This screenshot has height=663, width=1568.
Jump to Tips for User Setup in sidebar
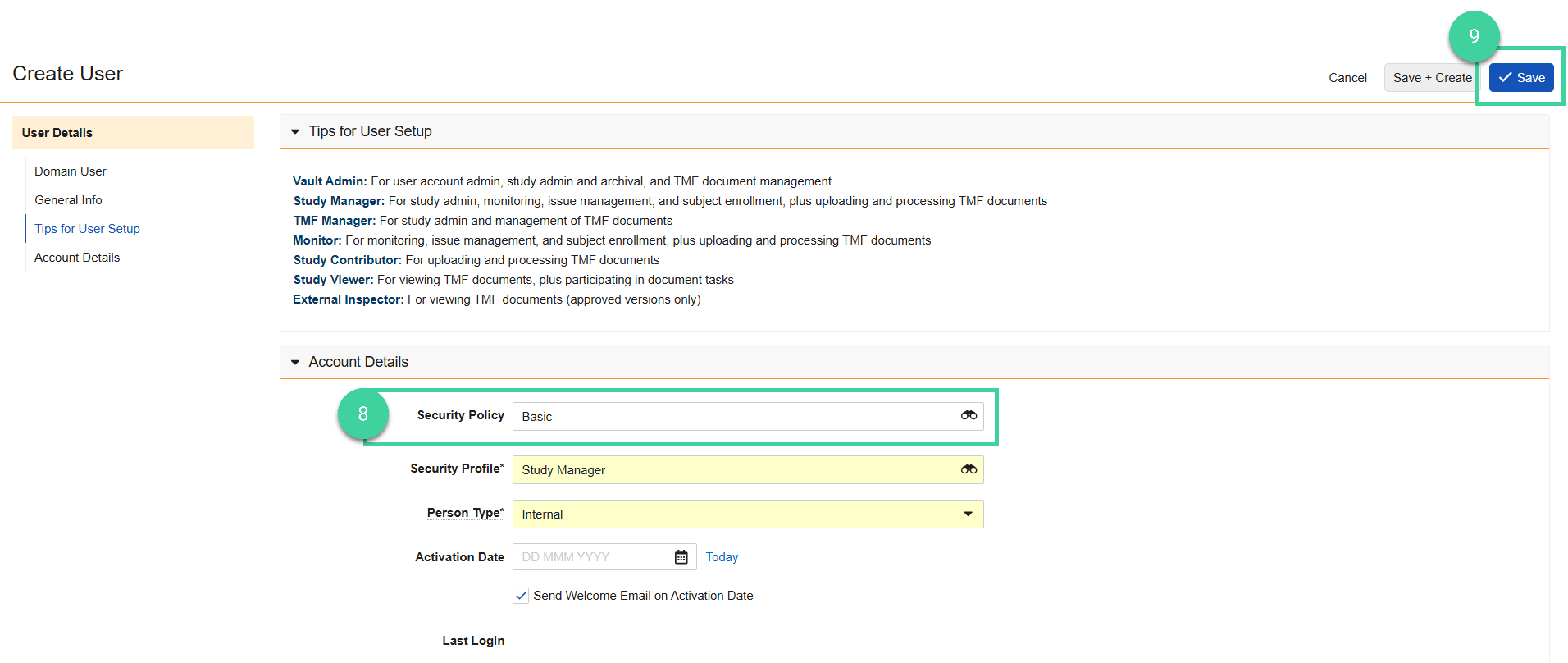point(87,229)
